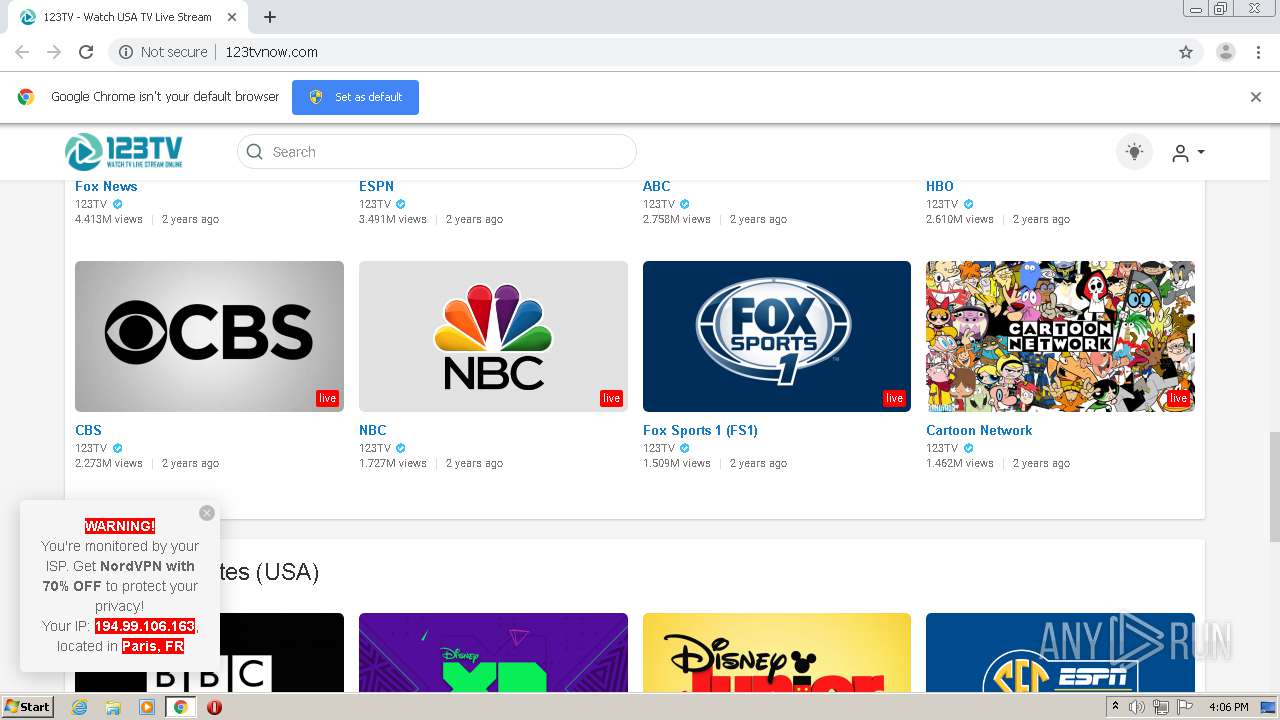Close the NordVPN warning popup
Screen dimensions: 1280x720
(x=207, y=513)
